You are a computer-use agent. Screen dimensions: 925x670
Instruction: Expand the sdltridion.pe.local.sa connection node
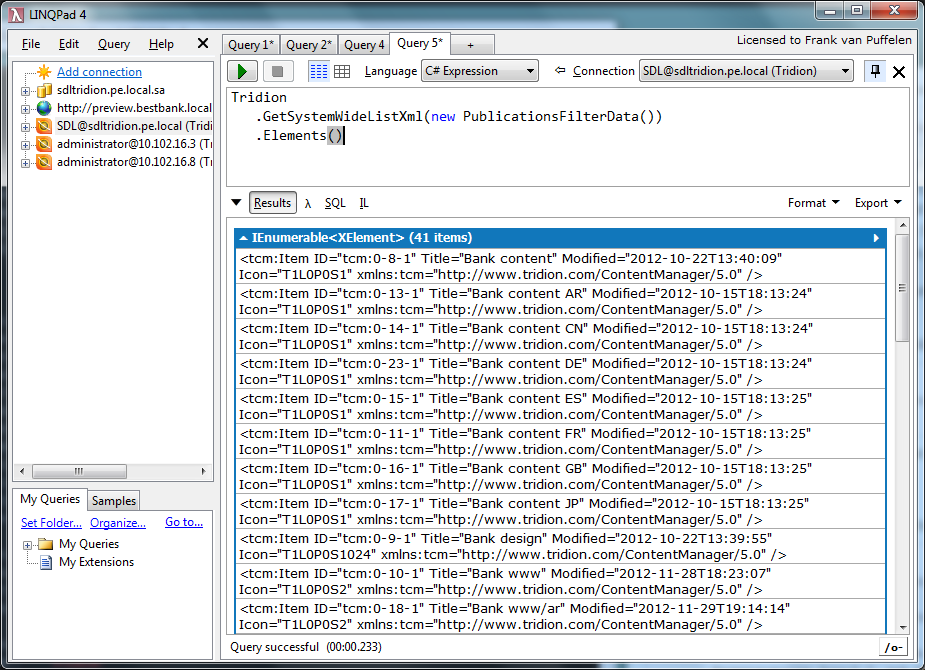(x=26, y=90)
